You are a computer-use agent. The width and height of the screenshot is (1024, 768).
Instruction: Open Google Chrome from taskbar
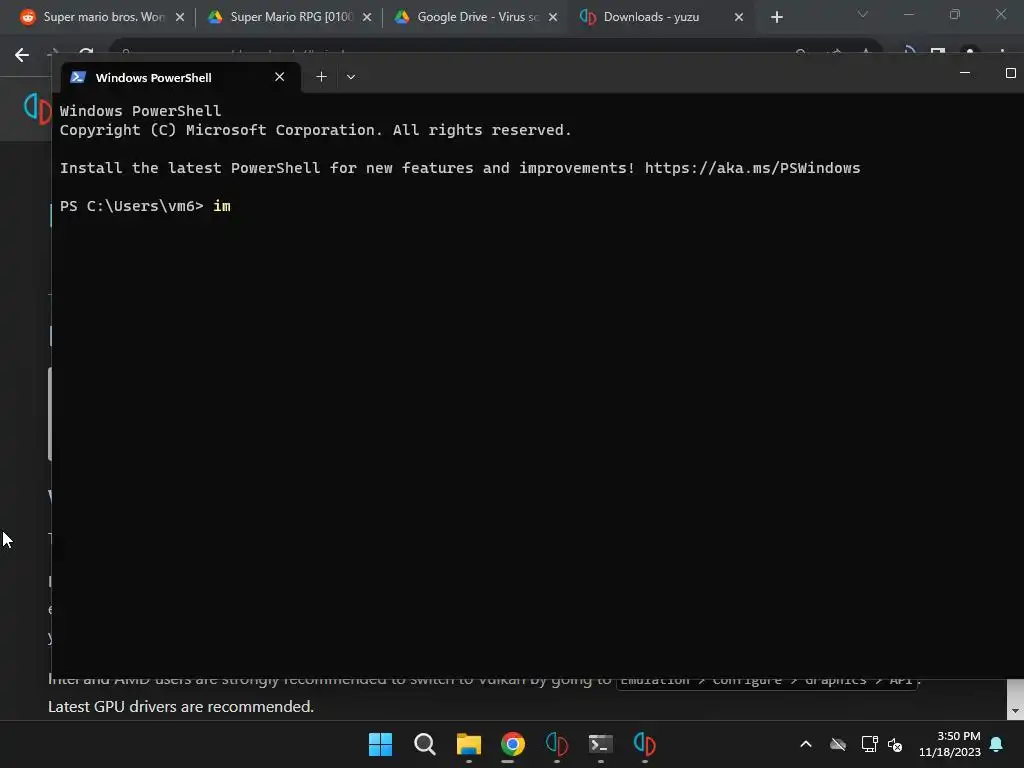tap(513, 744)
